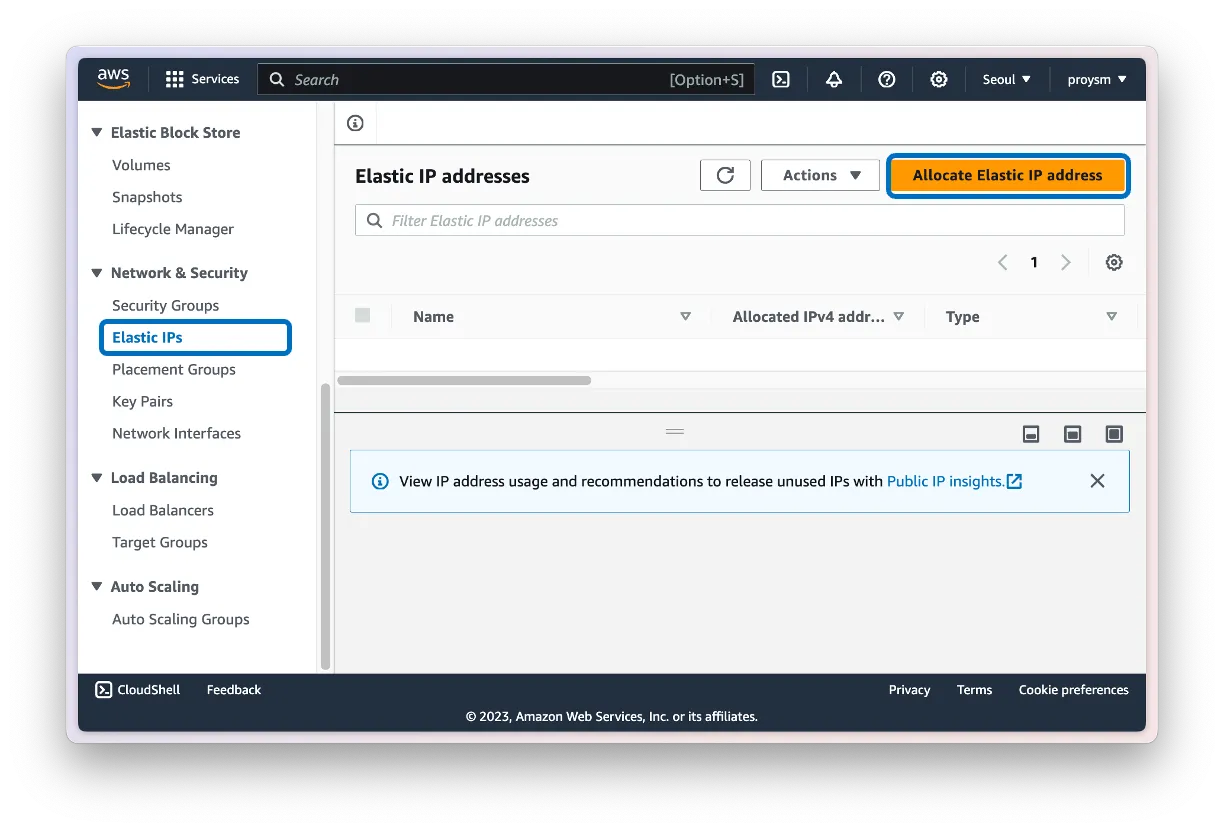Select all rows checkbox in table header
1224x832 pixels.
[x=363, y=315]
